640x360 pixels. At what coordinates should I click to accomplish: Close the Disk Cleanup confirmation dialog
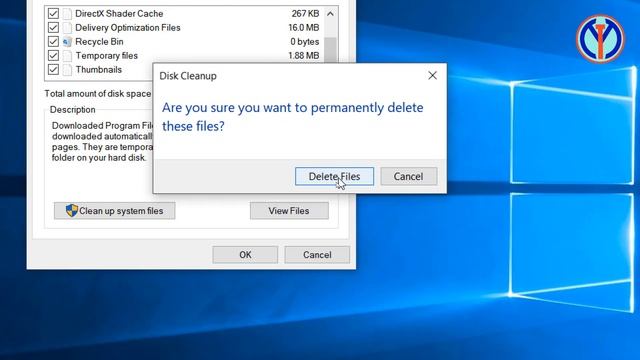pos(432,76)
